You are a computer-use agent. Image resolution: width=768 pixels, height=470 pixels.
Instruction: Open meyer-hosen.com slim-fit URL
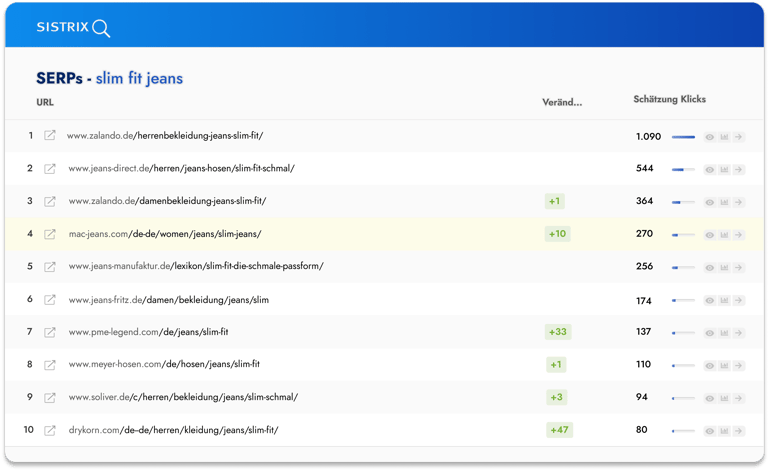pos(164,364)
